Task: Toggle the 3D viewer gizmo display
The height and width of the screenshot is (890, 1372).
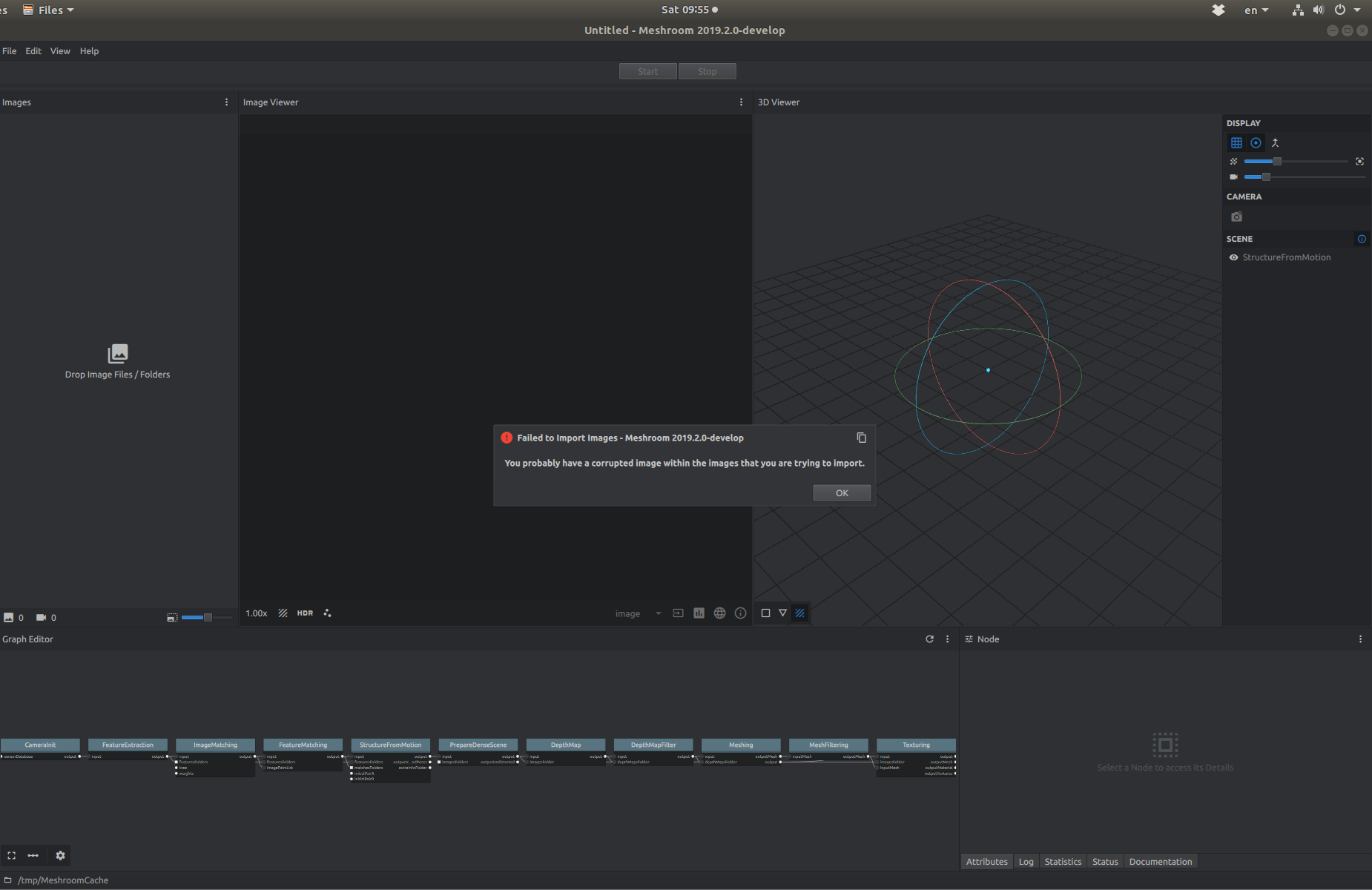Action: 1256,143
